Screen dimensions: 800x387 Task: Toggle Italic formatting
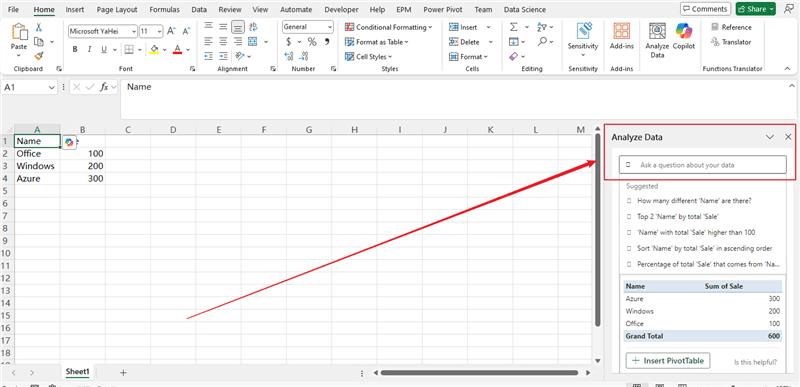89,49
